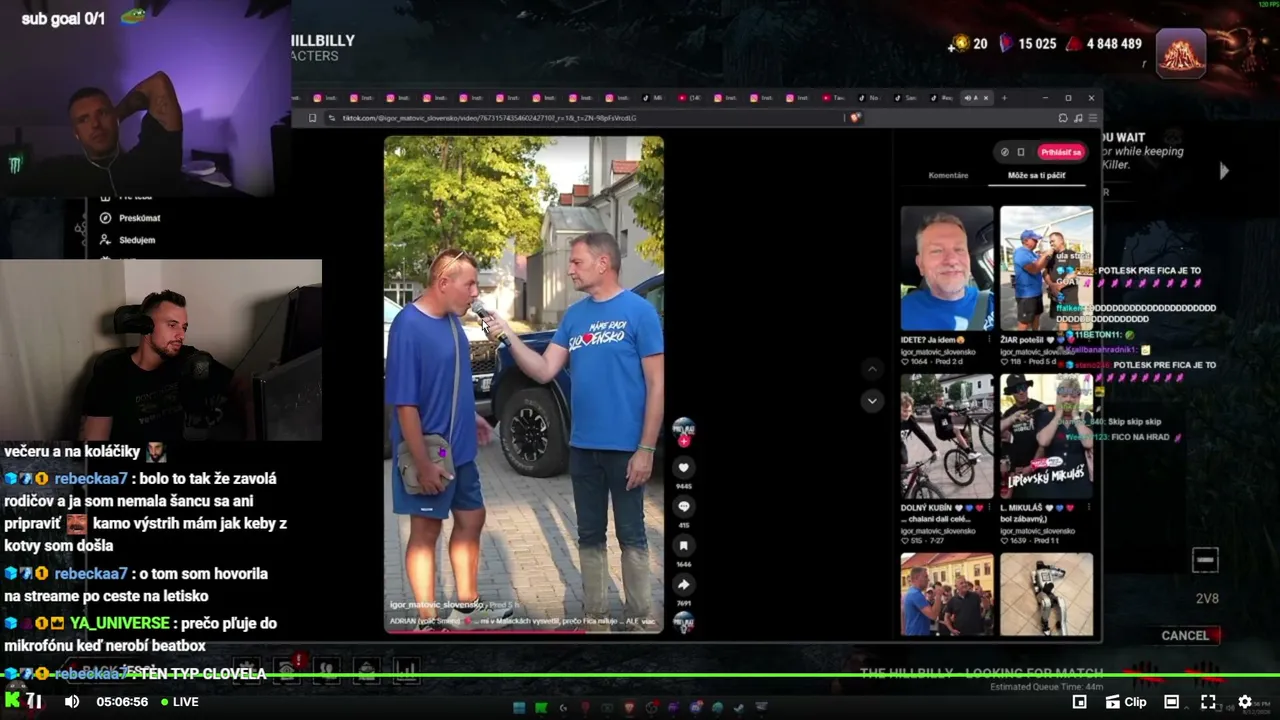This screenshot has height=720, width=1280.
Task: Select the Môže sa ti páčiť tab
Action: click(x=1037, y=175)
